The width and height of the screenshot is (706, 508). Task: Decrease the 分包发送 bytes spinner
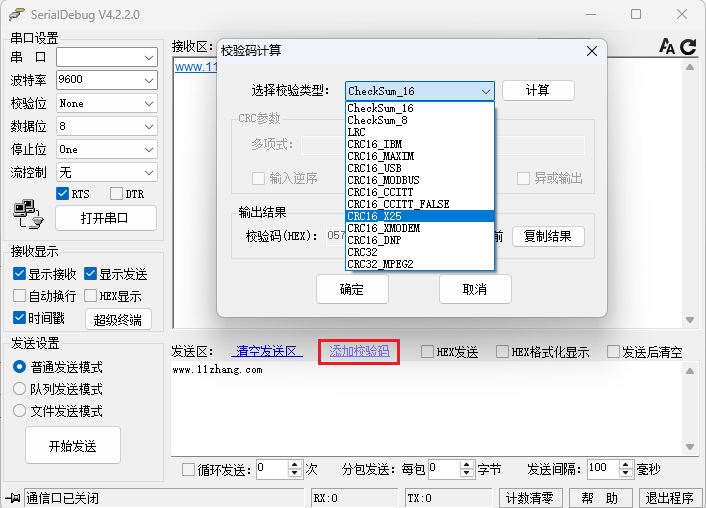pos(466,474)
